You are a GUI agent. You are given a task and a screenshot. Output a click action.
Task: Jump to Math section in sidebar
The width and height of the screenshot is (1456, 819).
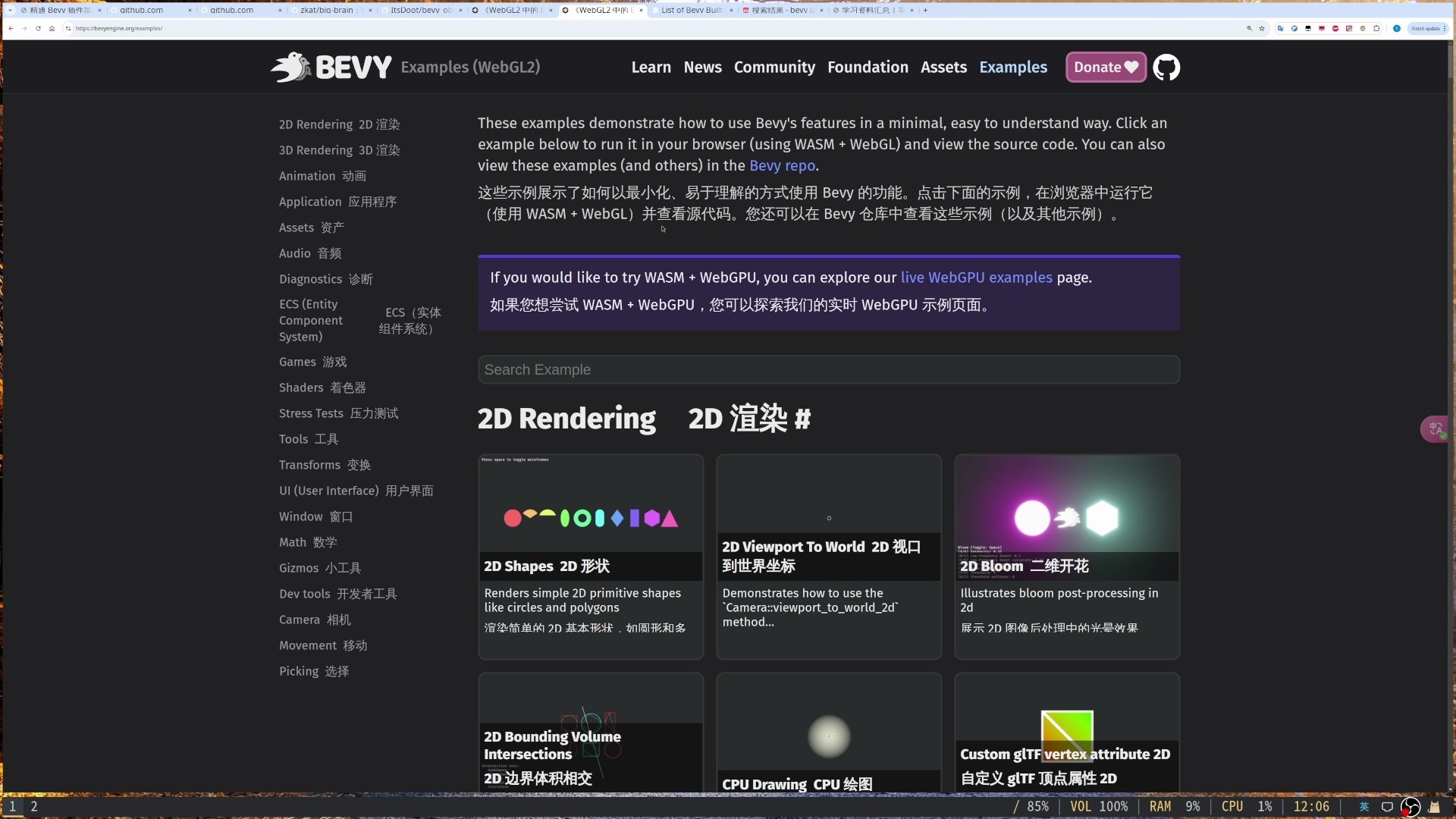coord(307,542)
